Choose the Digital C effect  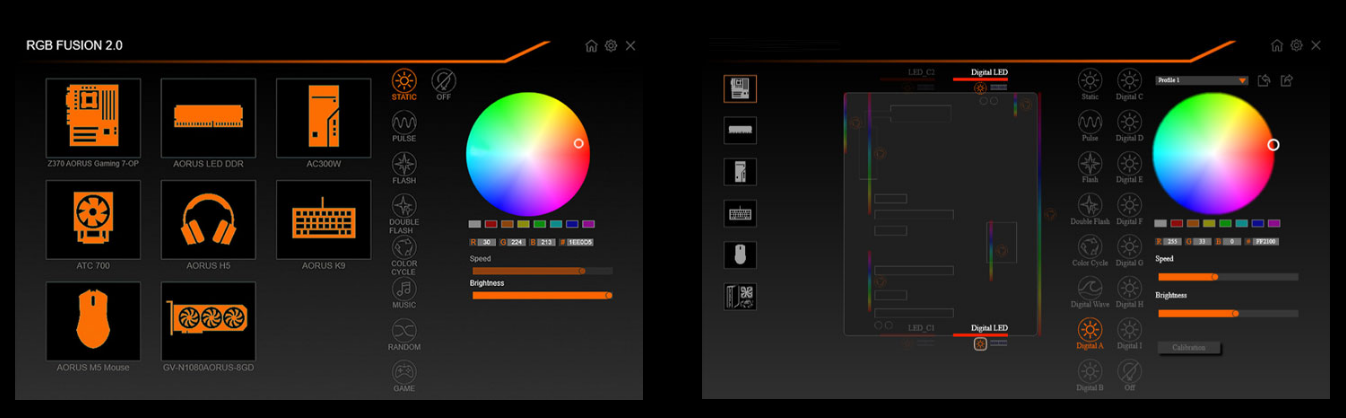coord(1129,85)
